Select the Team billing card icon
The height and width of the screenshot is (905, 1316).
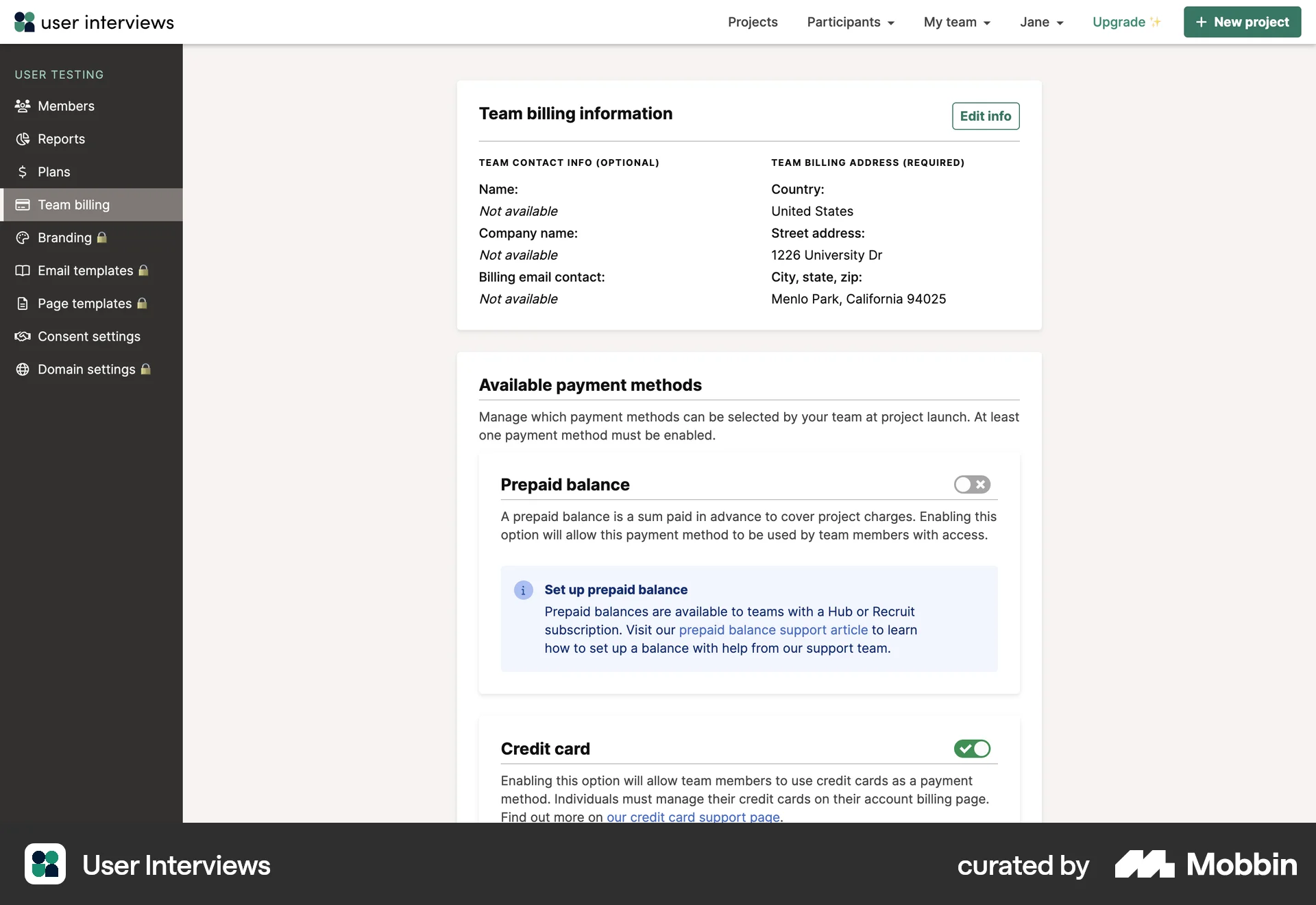[23, 204]
